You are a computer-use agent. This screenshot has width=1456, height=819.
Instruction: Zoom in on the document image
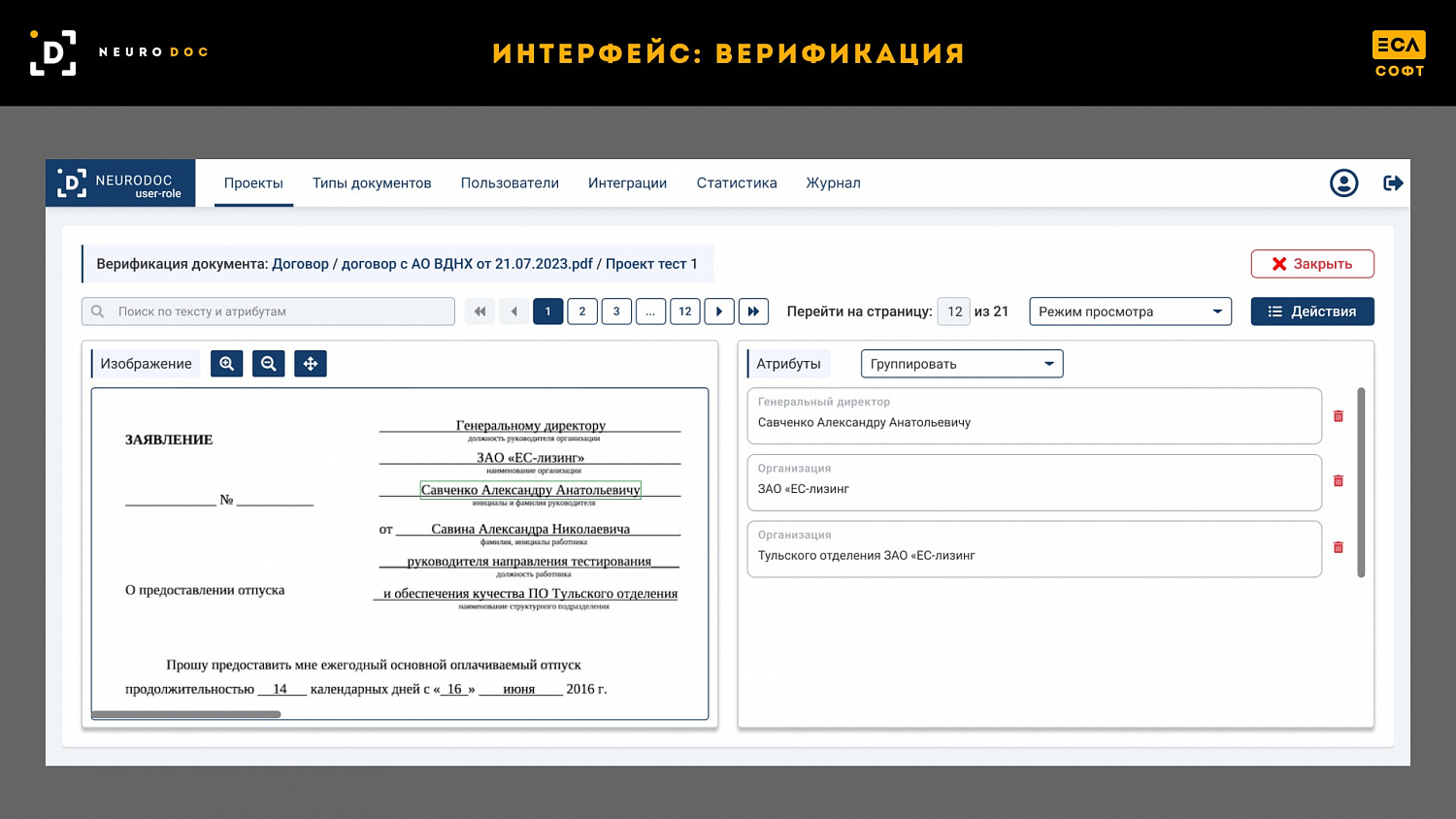coord(226,364)
